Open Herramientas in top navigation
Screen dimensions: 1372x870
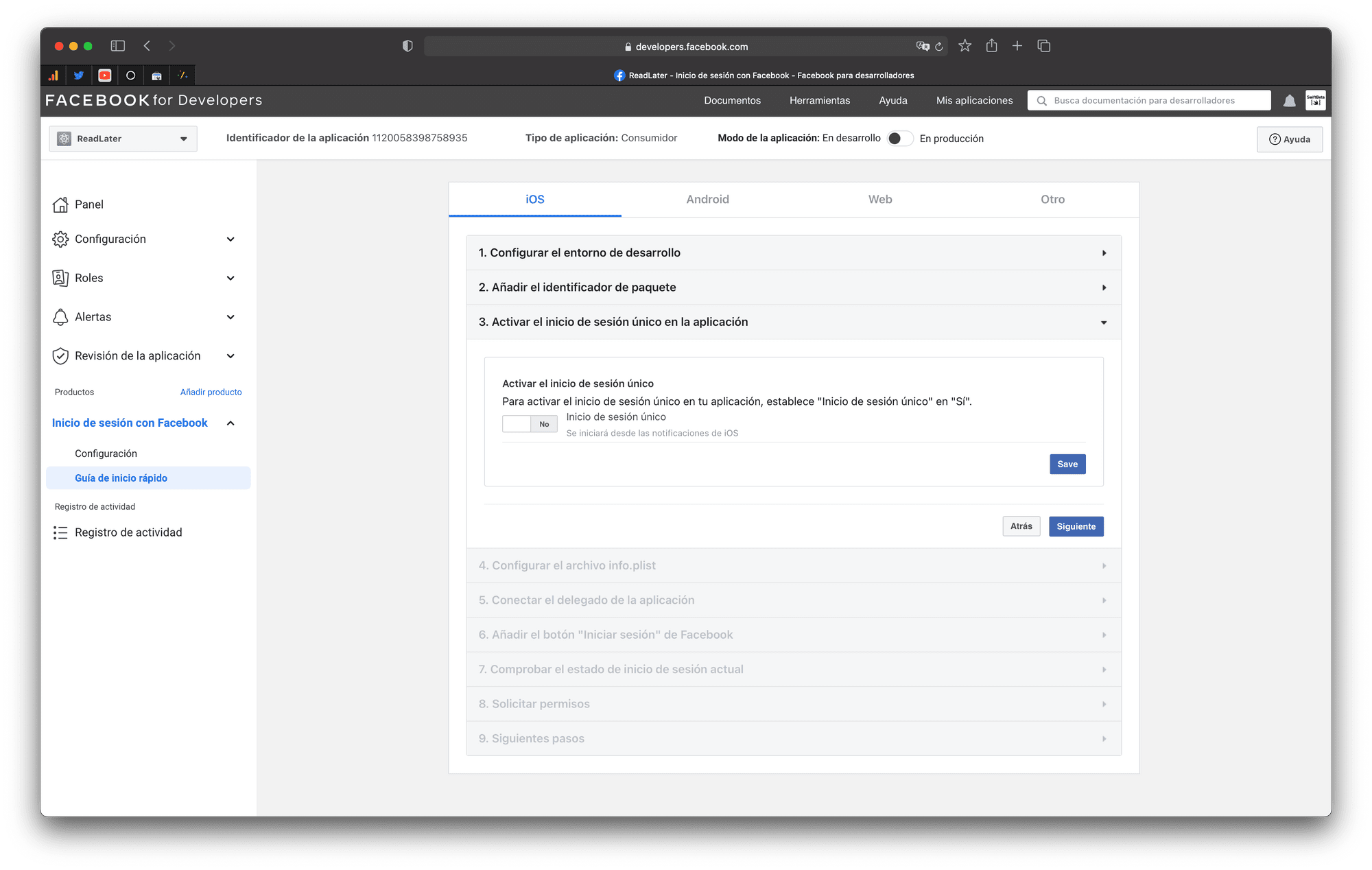(x=819, y=100)
